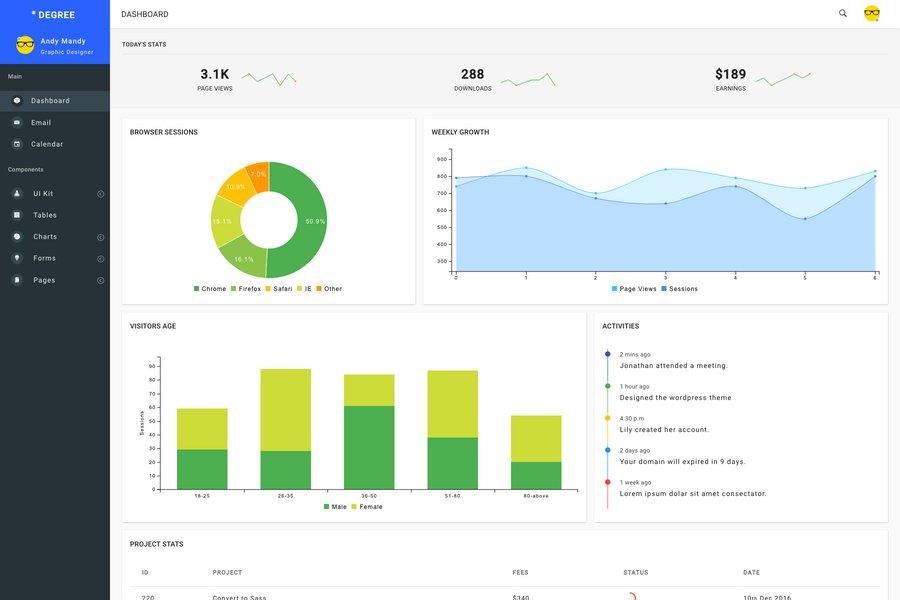Image resolution: width=900 pixels, height=600 pixels.
Task: Open the Forms icon in the sidebar
Action: 15,256
